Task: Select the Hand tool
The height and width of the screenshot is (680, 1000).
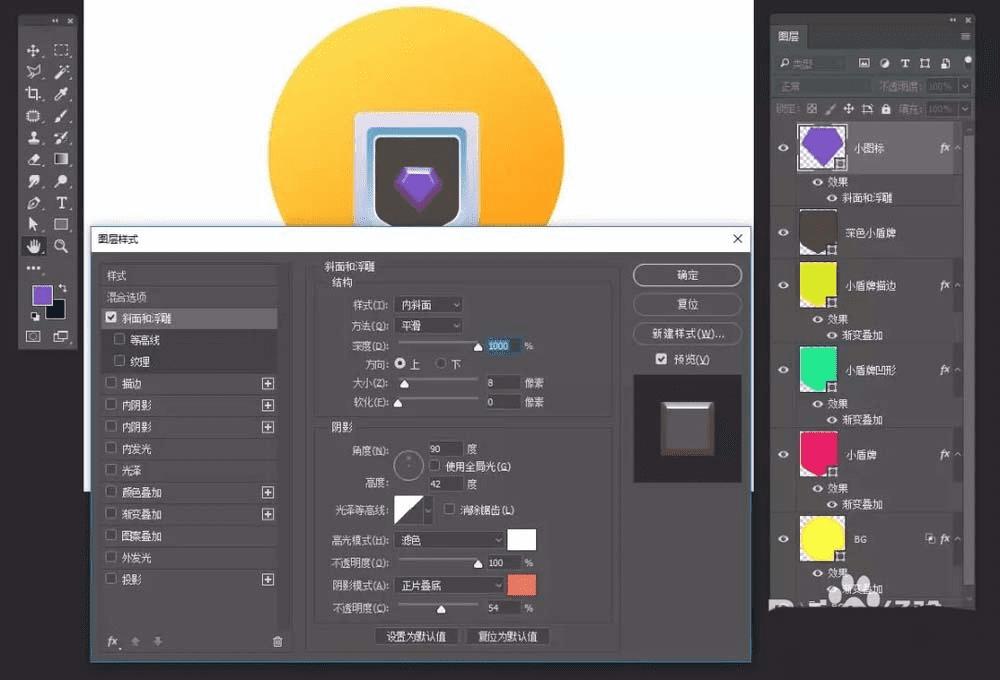Action: 33,246
